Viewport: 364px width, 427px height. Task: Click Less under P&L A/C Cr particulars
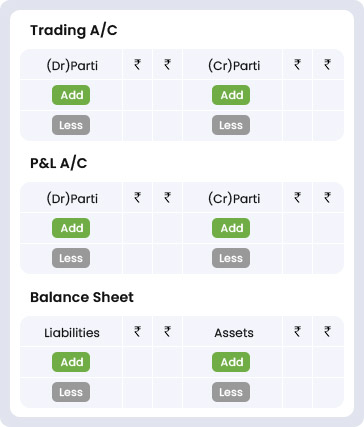pyautogui.click(x=231, y=258)
